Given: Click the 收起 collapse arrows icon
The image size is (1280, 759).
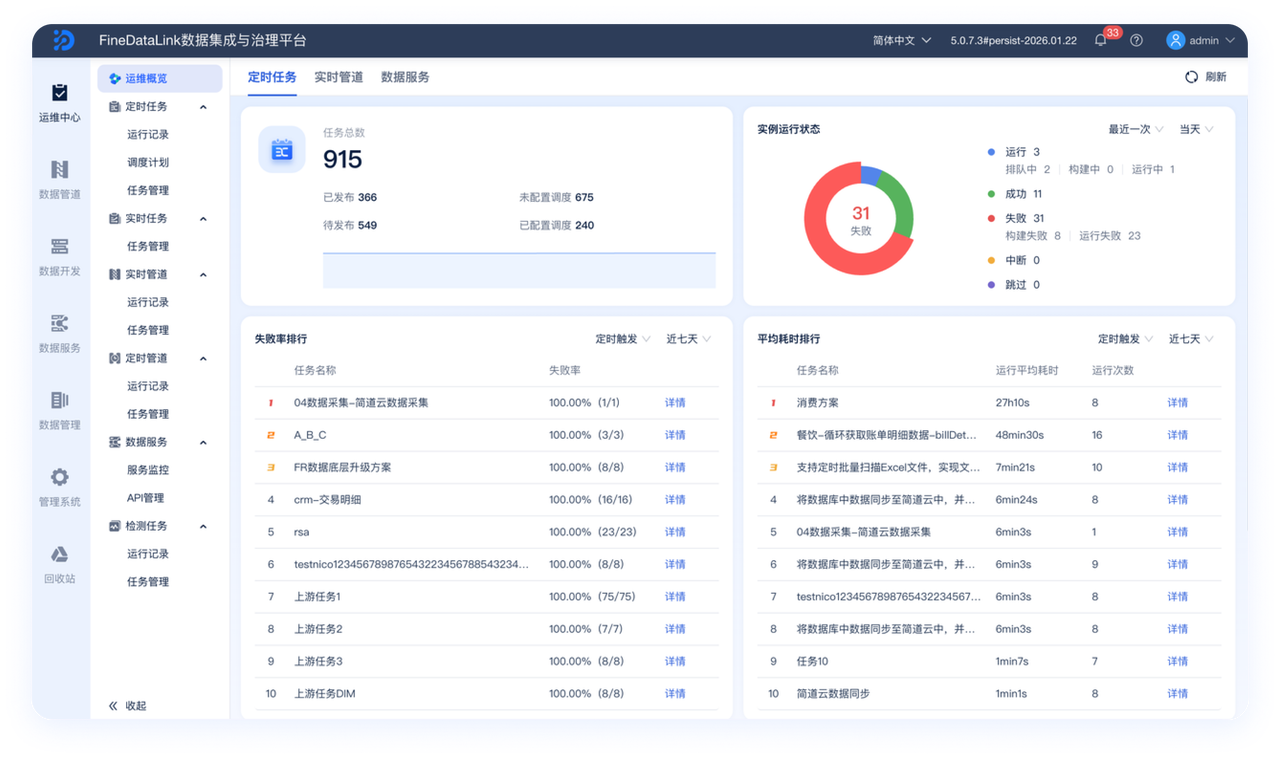Looking at the screenshot, I should tap(113, 706).
